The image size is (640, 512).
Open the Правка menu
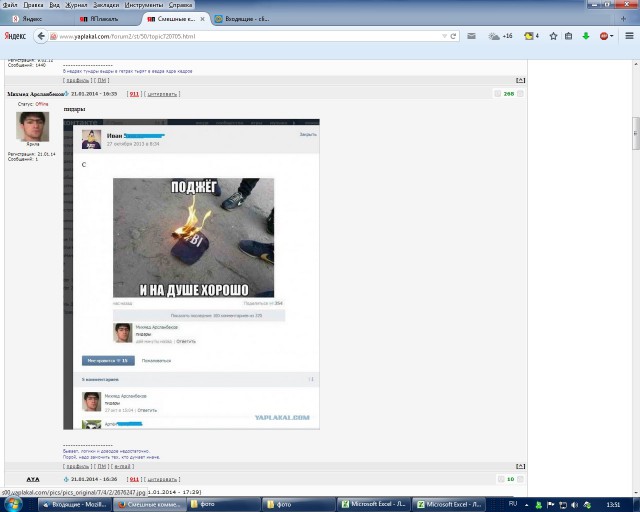pyautogui.click(x=33, y=5)
